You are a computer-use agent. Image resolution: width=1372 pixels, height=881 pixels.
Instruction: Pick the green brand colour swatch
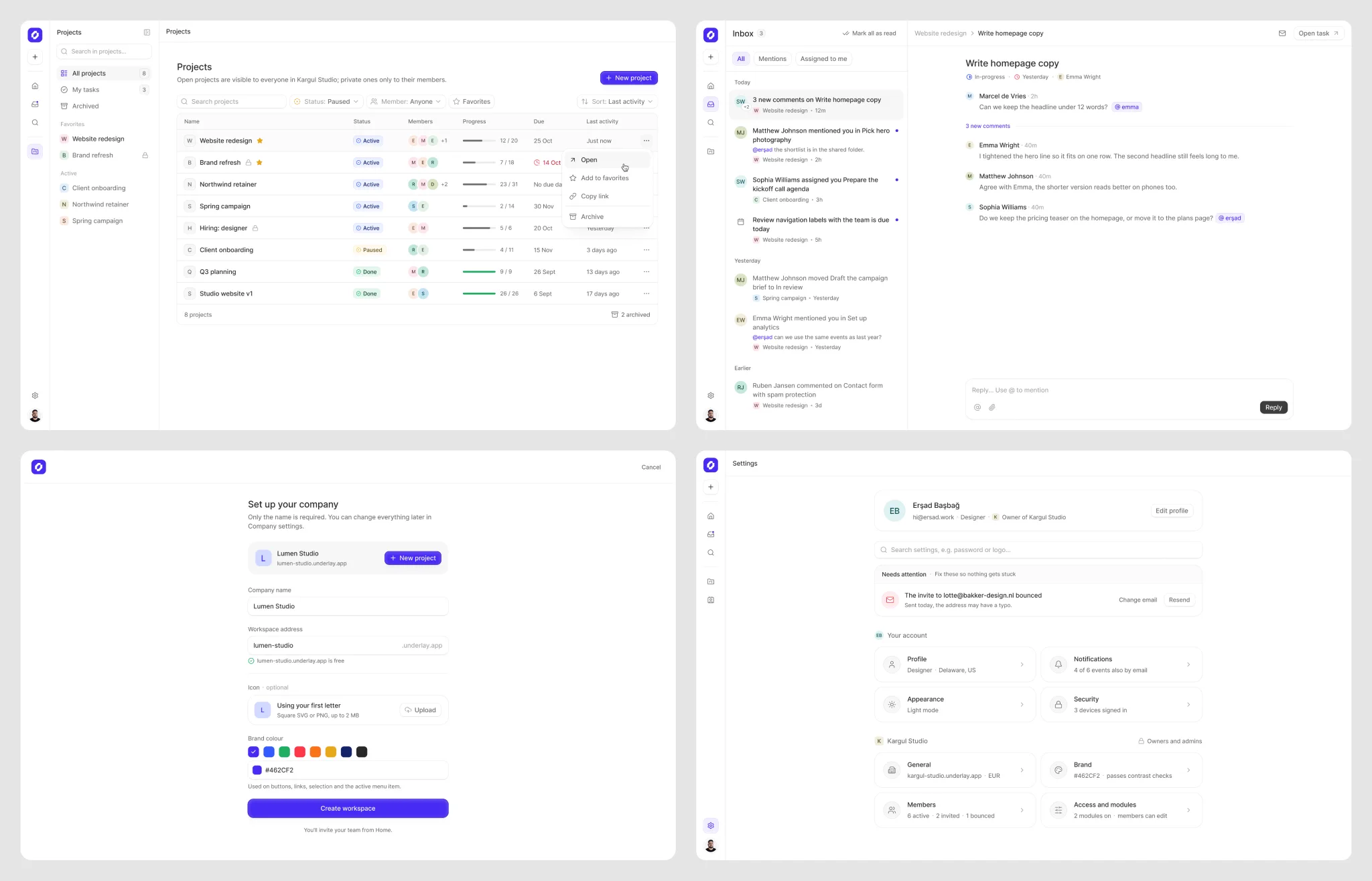(x=284, y=752)
